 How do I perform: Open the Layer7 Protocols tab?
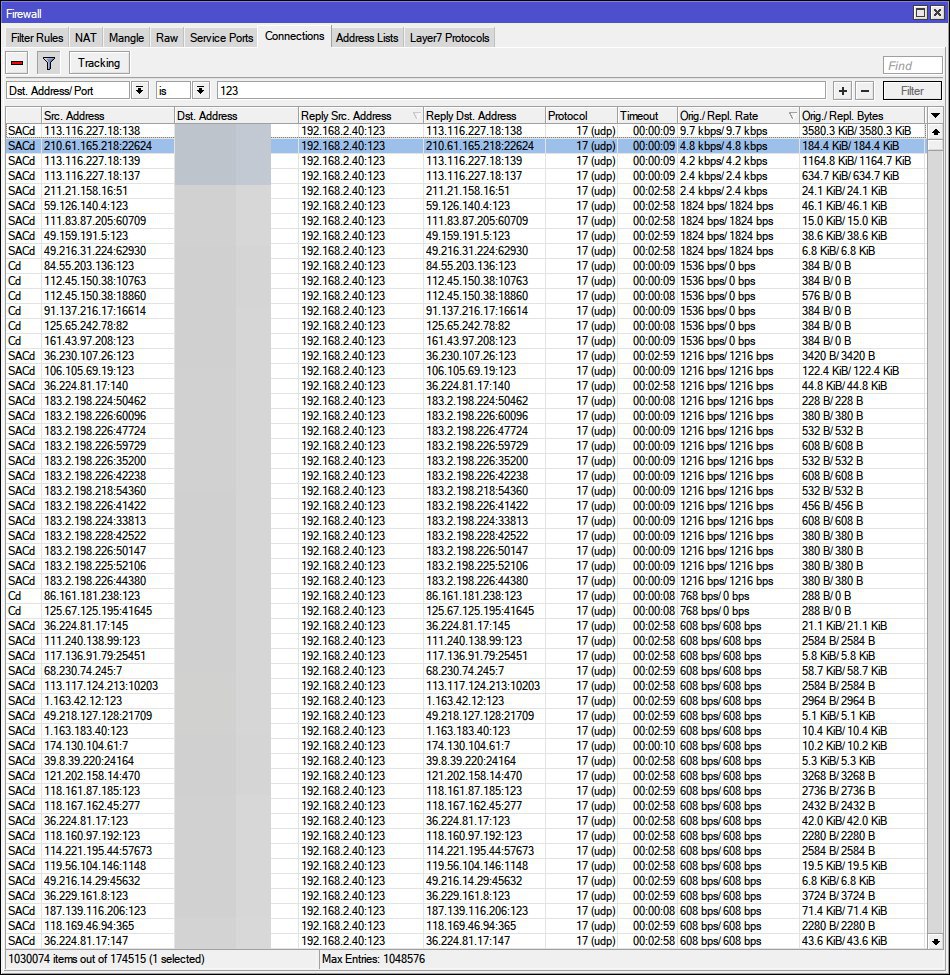(450, 38)
